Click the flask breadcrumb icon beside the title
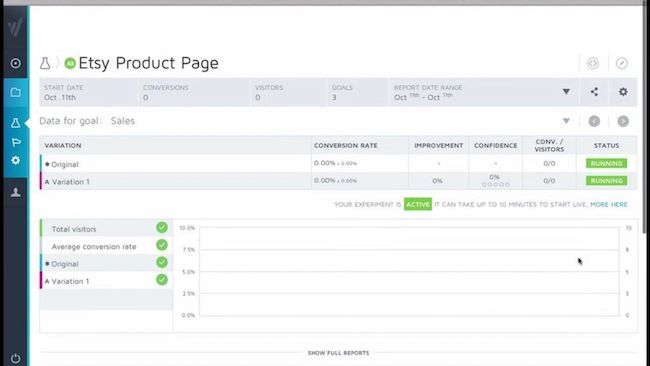The image size is (650, 366). pos(45,63)
